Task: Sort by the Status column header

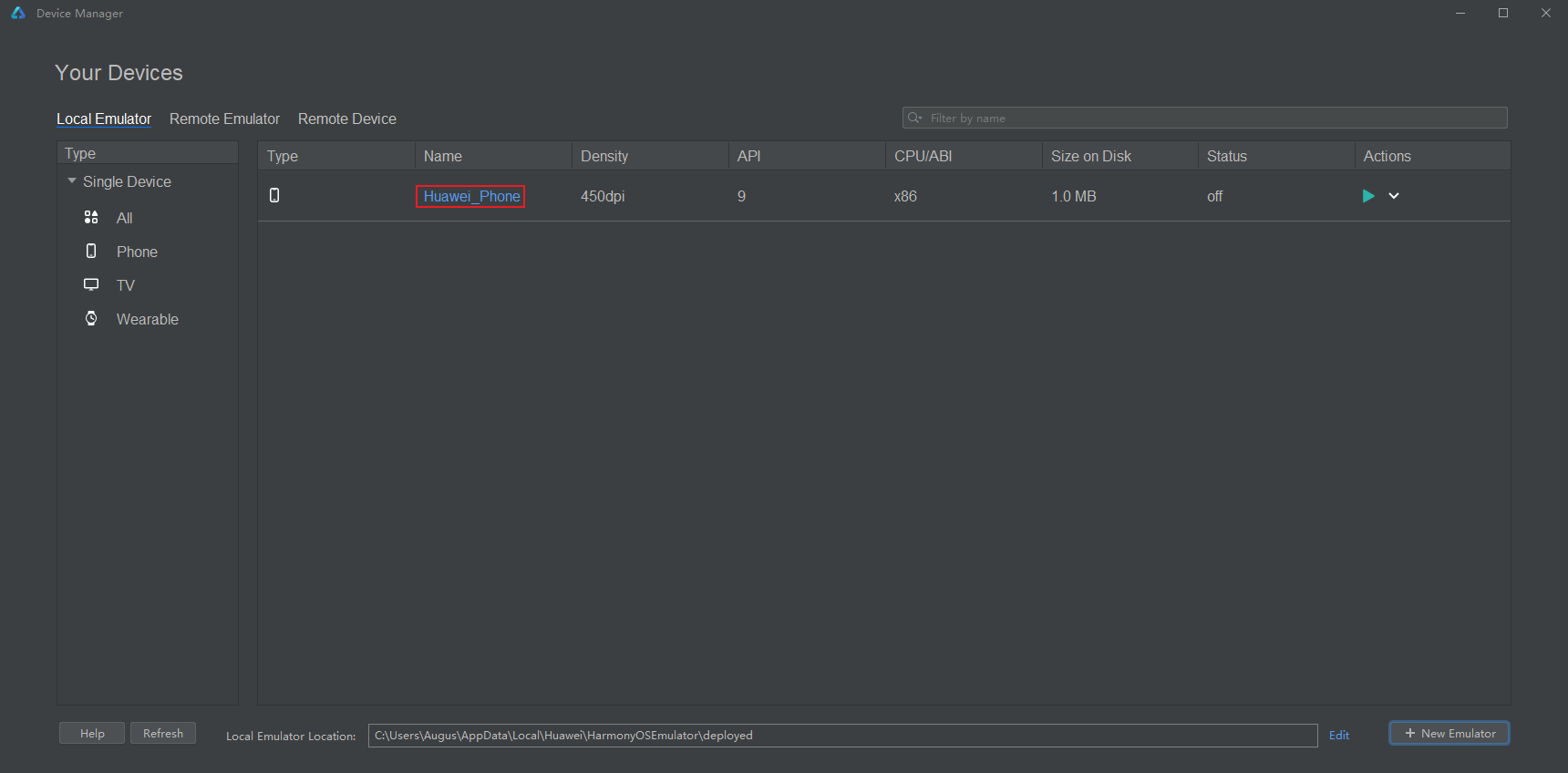Action: coord(1276,156)
